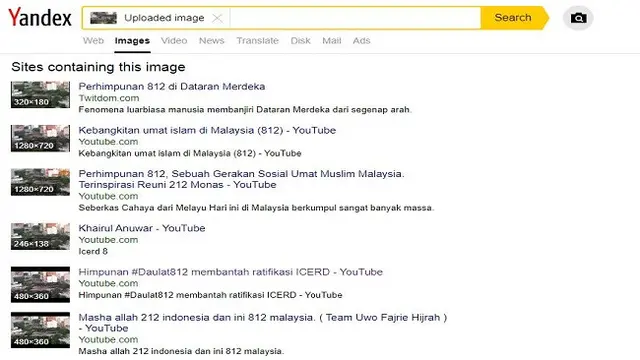Click thumbnail beside 'Kebangkitan umat islam' result
This screenshot has height=360, width=640.
coord(40,138)
